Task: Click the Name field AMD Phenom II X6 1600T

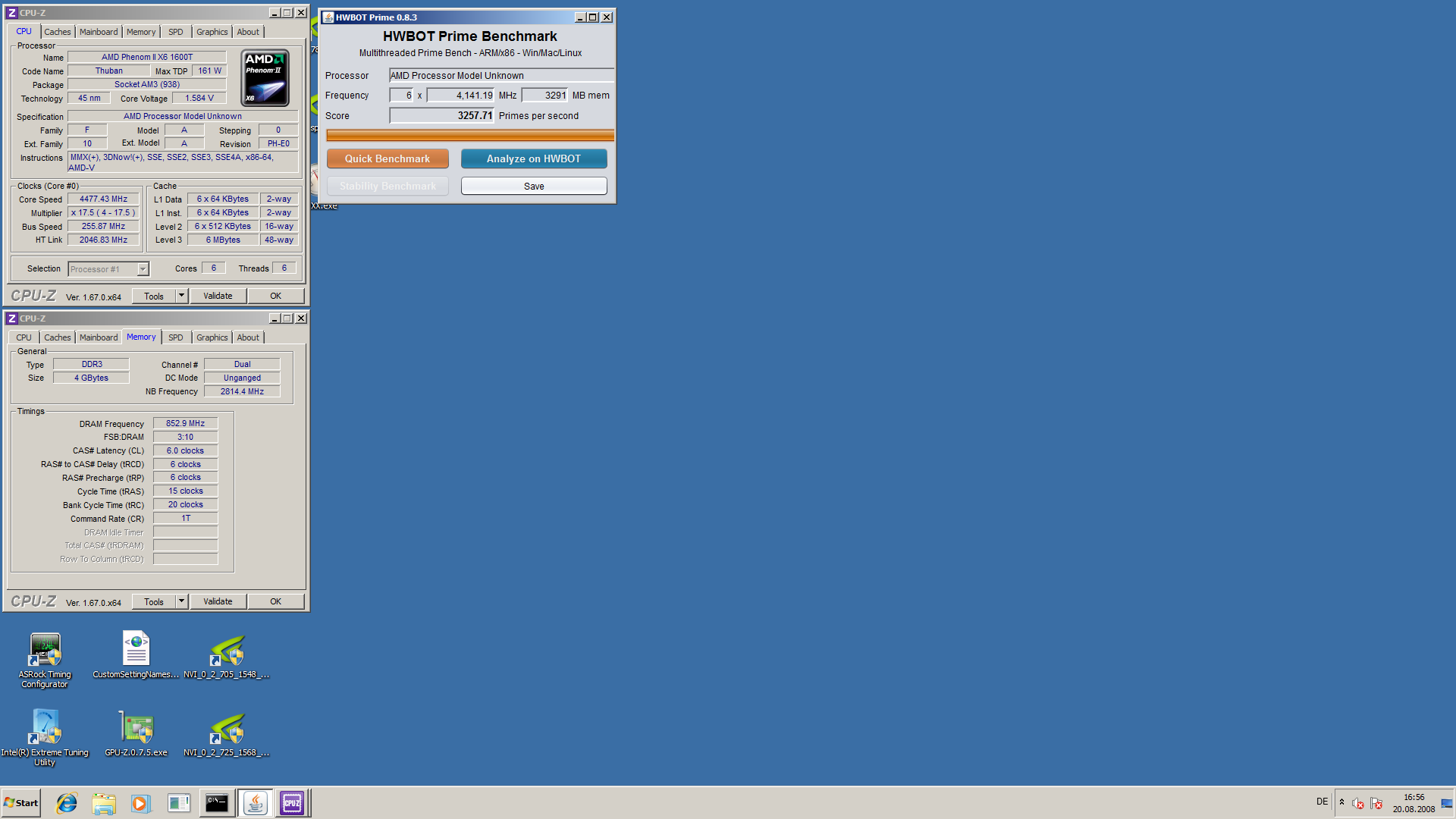Action: (x=147, y=57)
